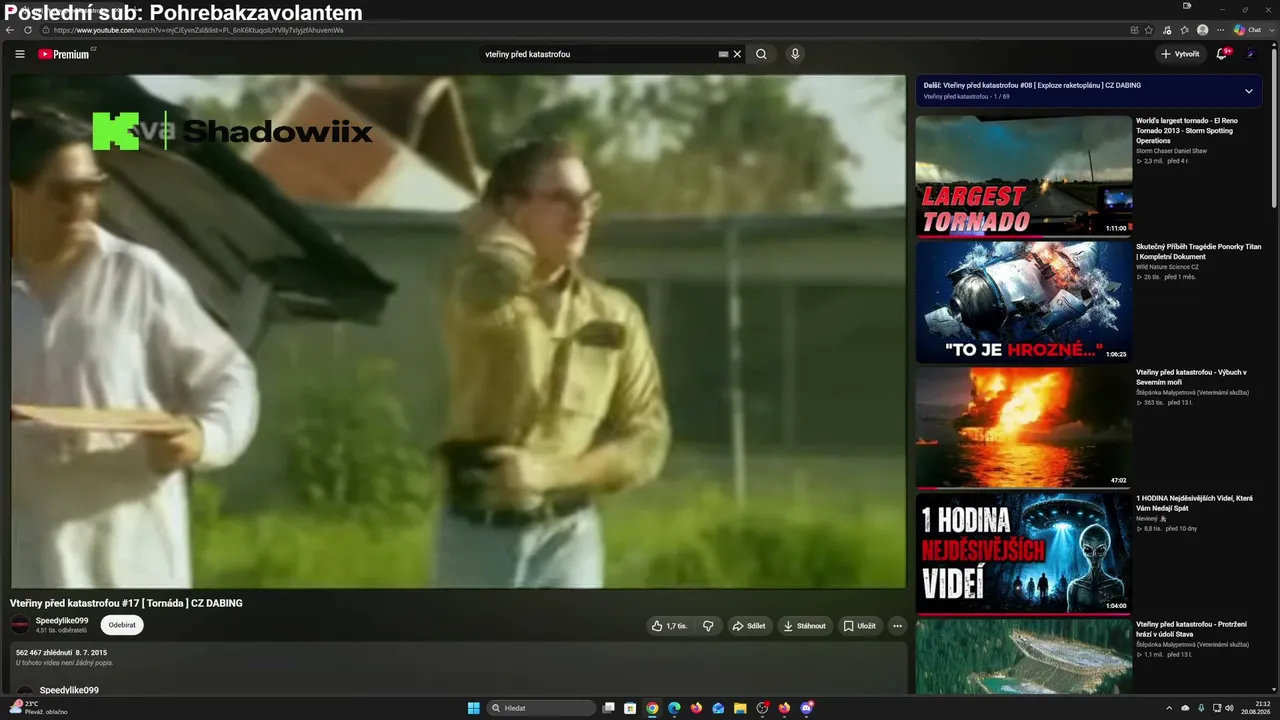Screen dimensions: 1280x720
Task: Open the tray microphone icon
Action: [1201, 708]
